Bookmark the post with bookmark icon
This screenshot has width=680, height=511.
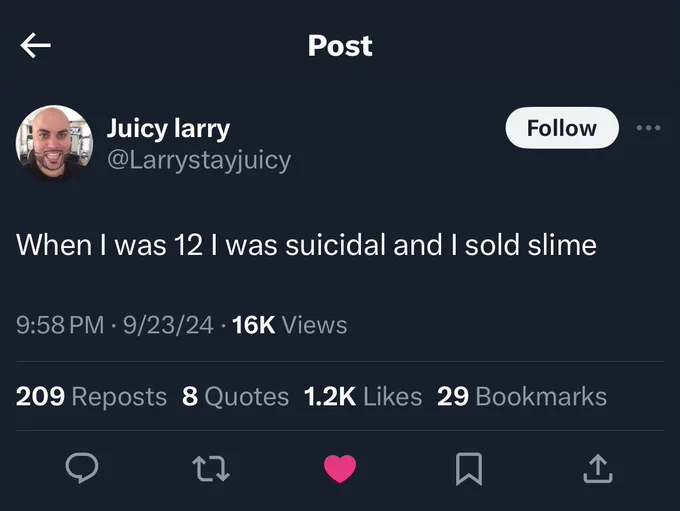[469, 468]
